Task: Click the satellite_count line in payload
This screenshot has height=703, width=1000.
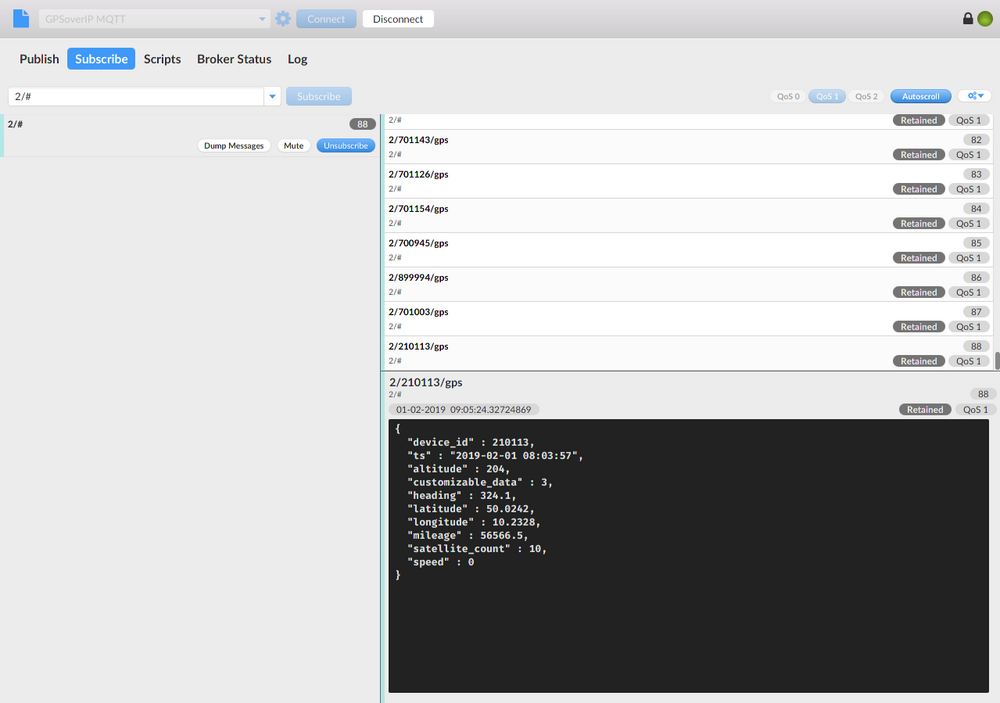Action: pos(476,549)
